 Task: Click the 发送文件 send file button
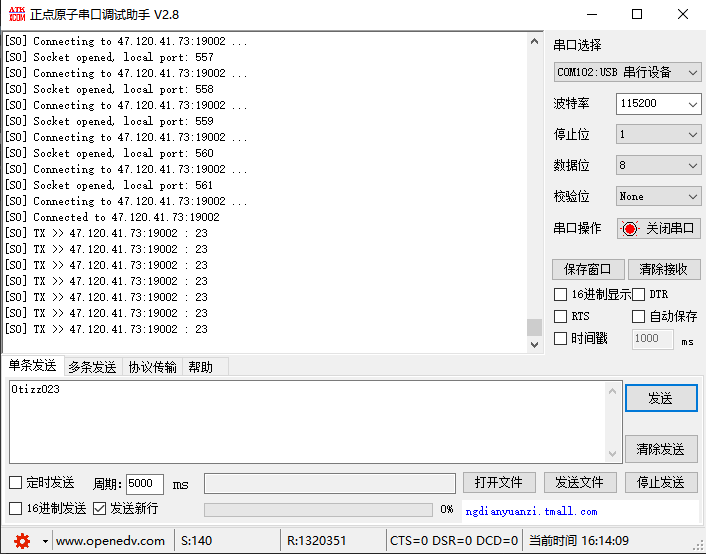click(x=579, y=483)
